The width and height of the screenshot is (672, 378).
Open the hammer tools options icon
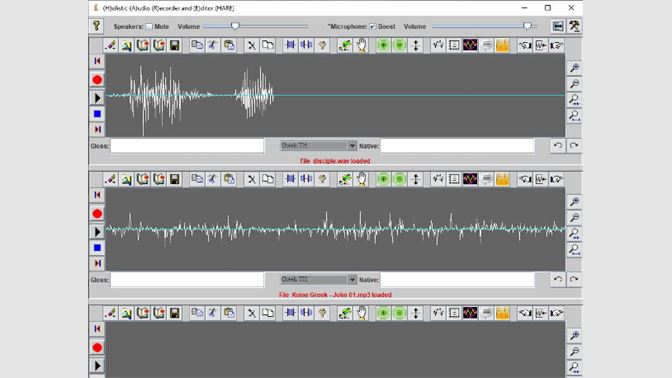pos(574,26)
